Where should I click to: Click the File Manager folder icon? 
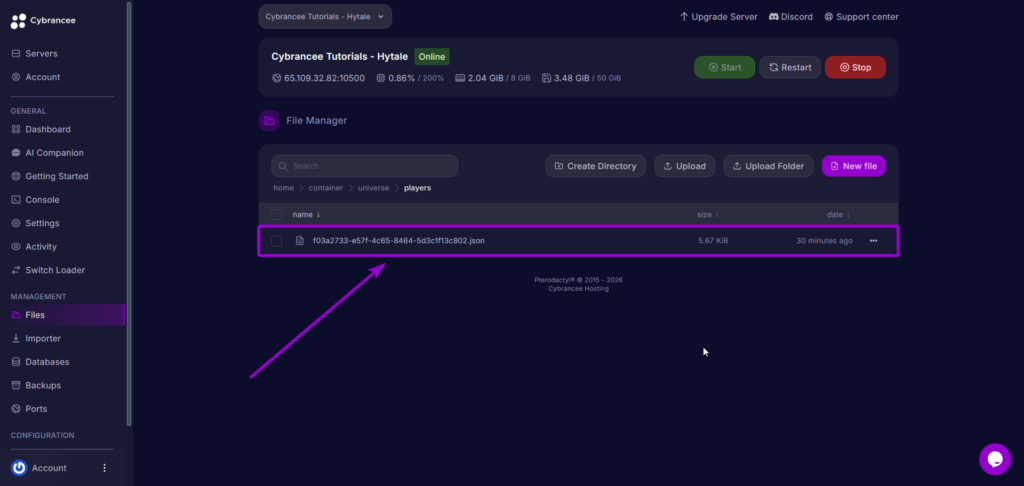269,121
